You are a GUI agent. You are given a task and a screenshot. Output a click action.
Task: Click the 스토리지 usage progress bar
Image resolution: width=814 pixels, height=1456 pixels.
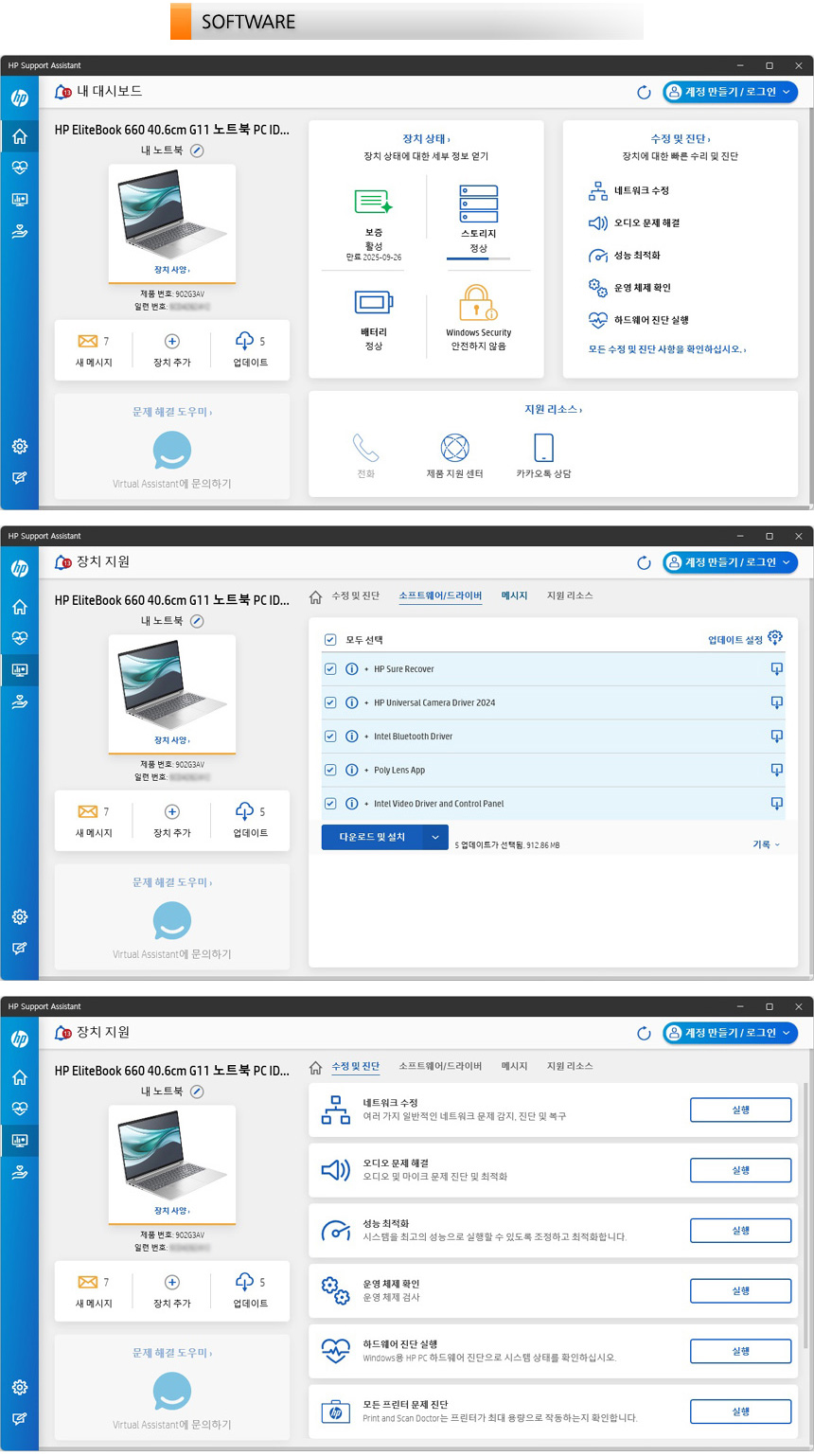(x=478, y=258)
